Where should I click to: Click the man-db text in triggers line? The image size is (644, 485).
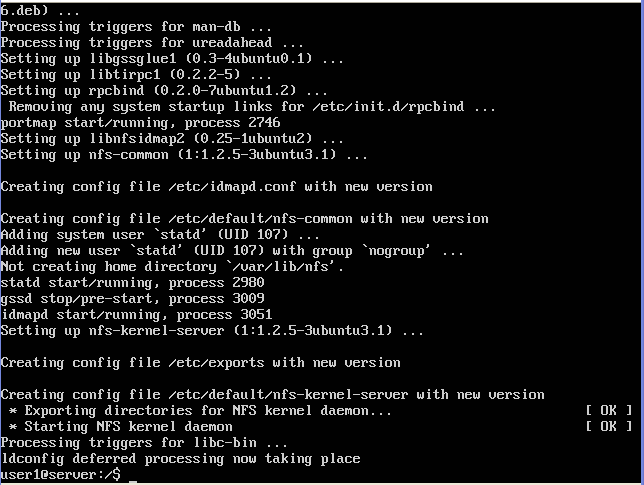pos(216,26)
